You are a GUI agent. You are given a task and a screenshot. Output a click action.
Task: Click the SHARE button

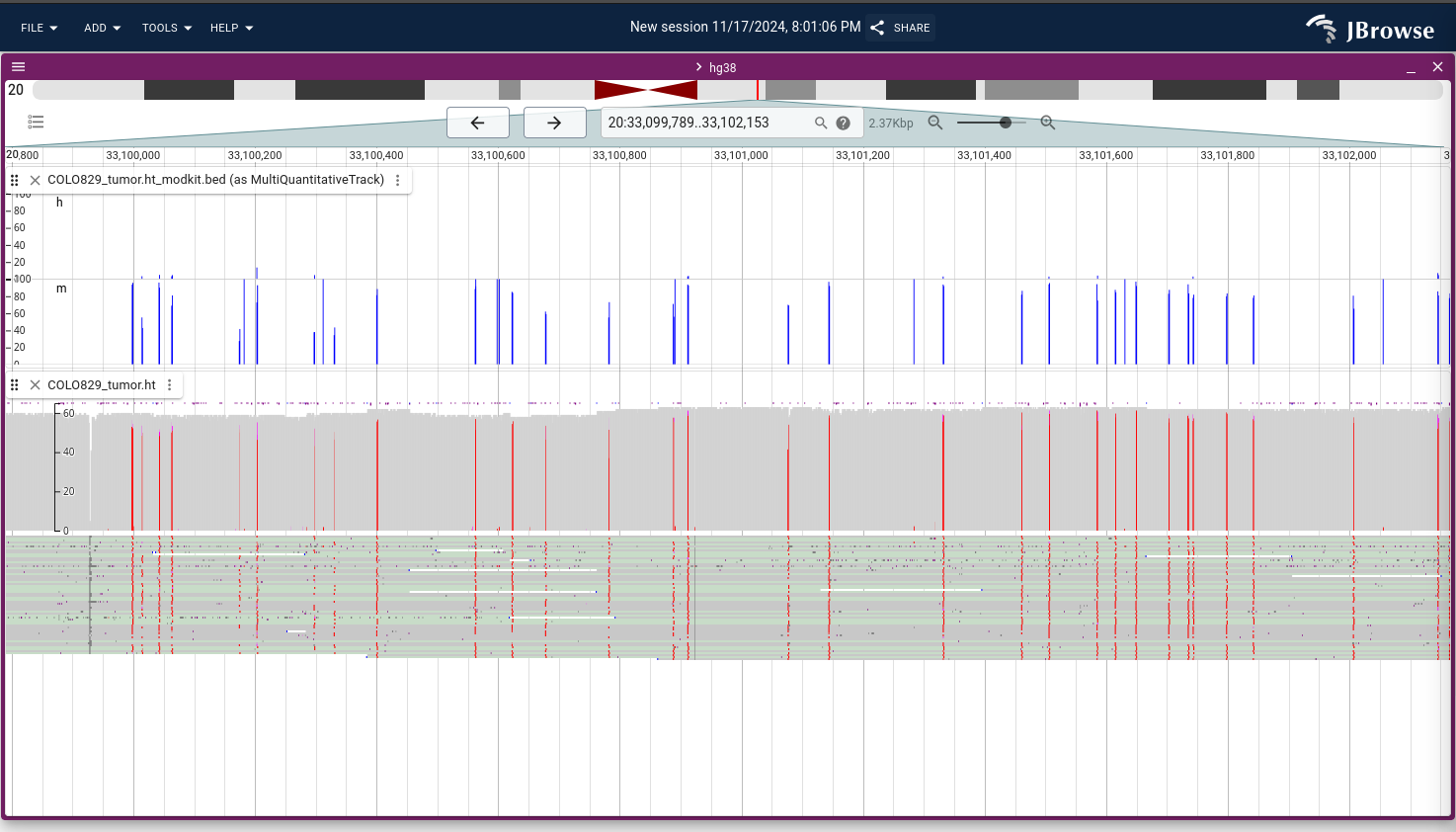click(x=901, y=28)
